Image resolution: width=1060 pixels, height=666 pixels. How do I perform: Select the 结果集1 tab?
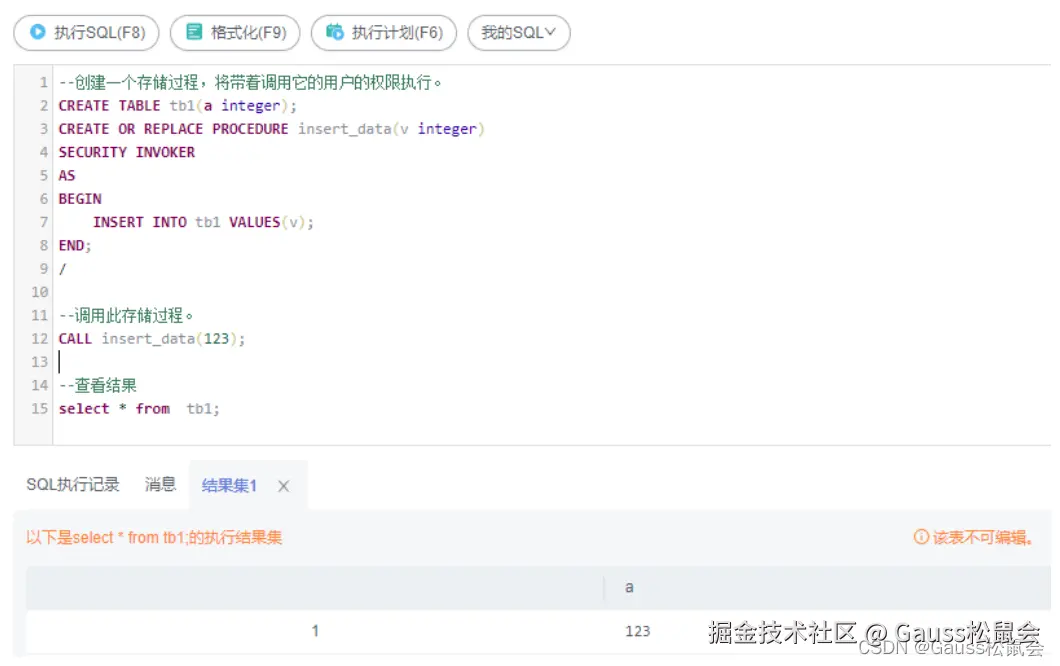point(228,486)
